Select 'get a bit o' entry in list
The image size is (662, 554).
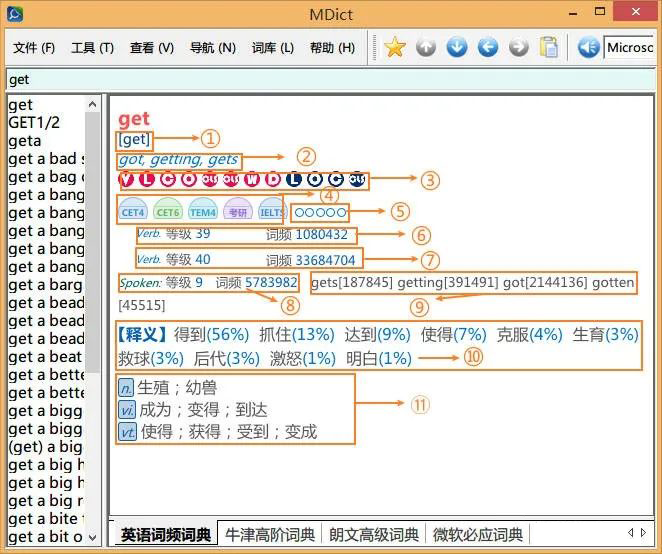(x=46, y=537)
